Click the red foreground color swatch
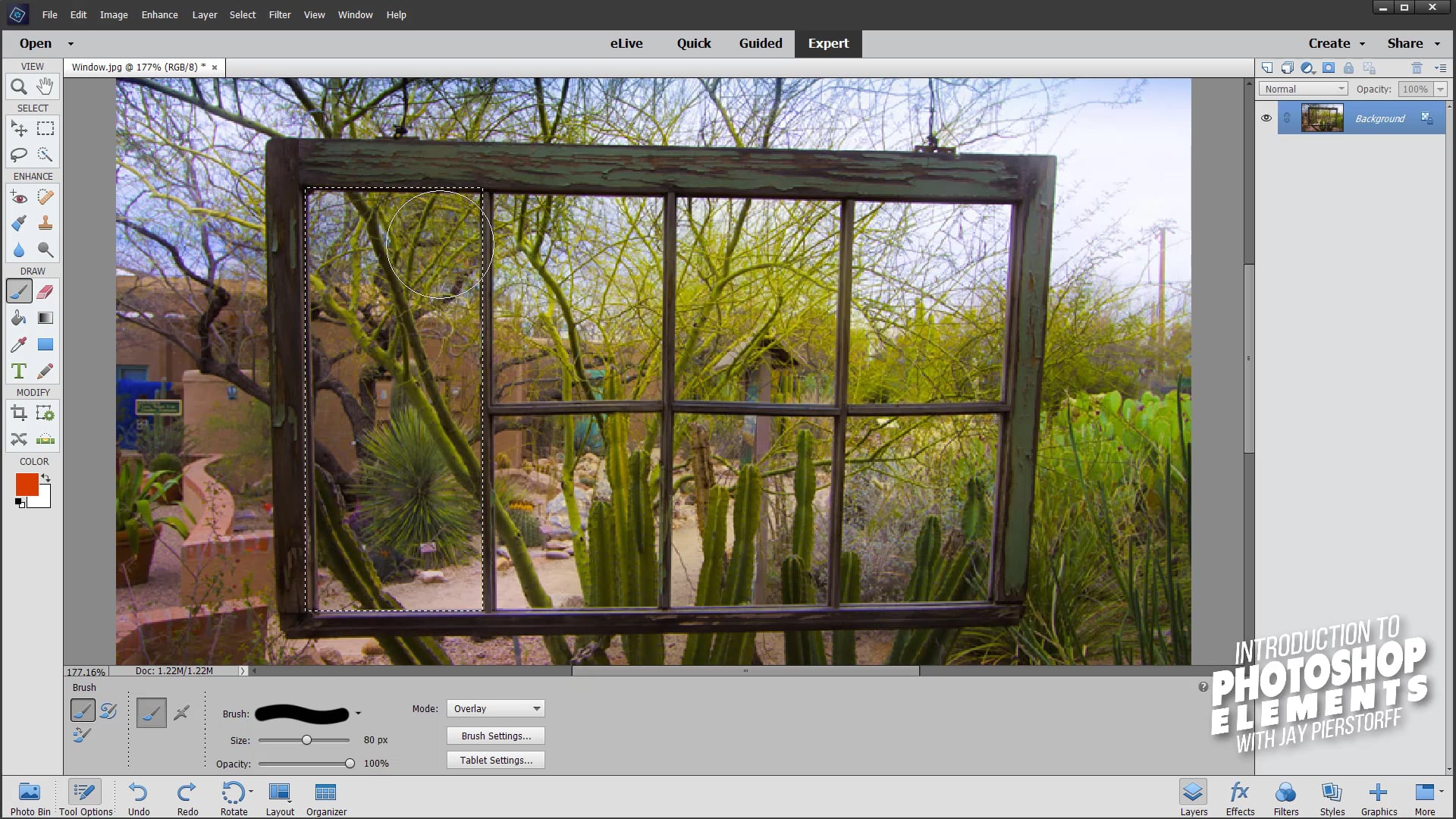This screenshot has height=819, width=1456. click(27, 485)
